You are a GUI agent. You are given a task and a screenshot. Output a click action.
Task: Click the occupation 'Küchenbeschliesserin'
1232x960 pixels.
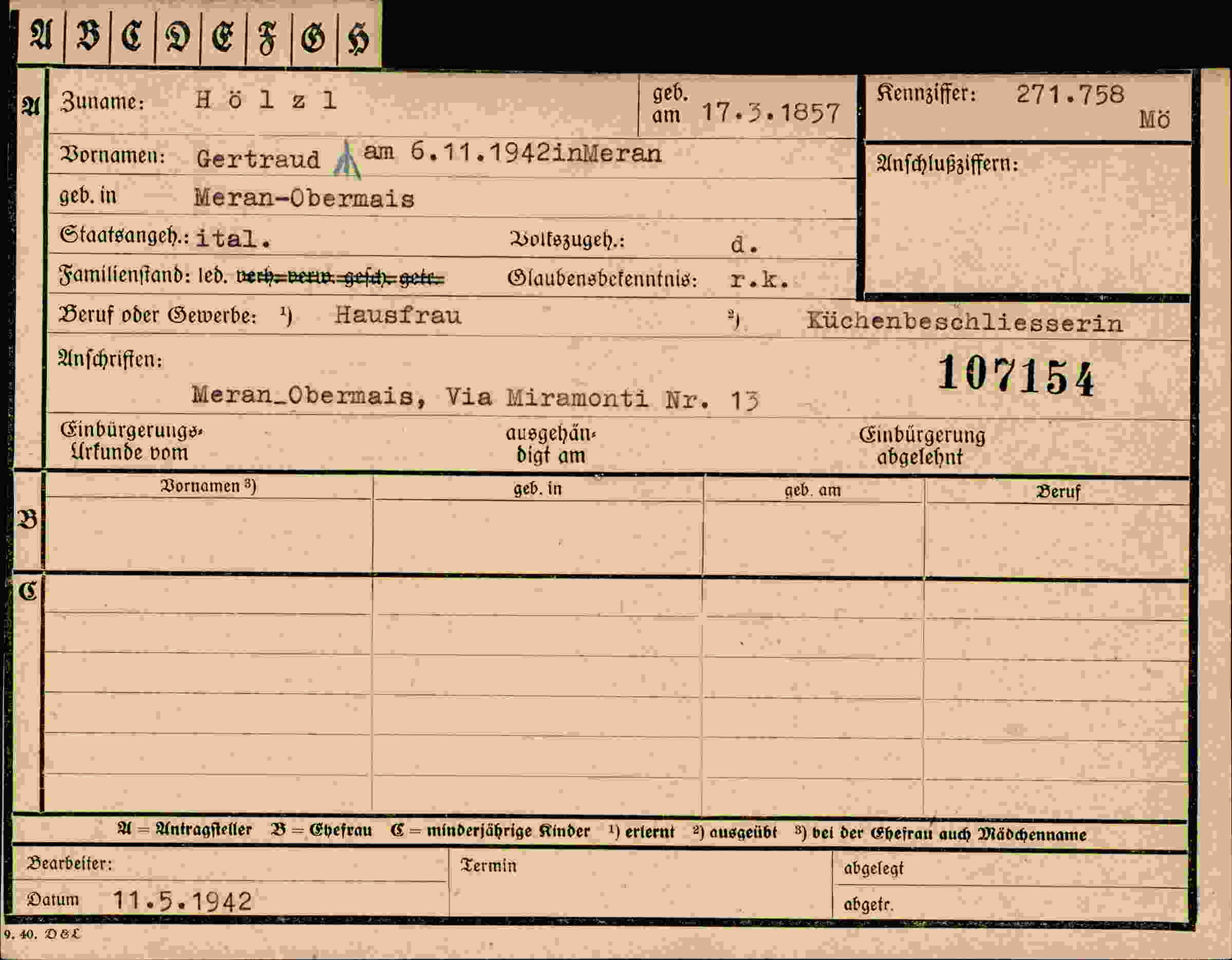[x=965, y=322]
